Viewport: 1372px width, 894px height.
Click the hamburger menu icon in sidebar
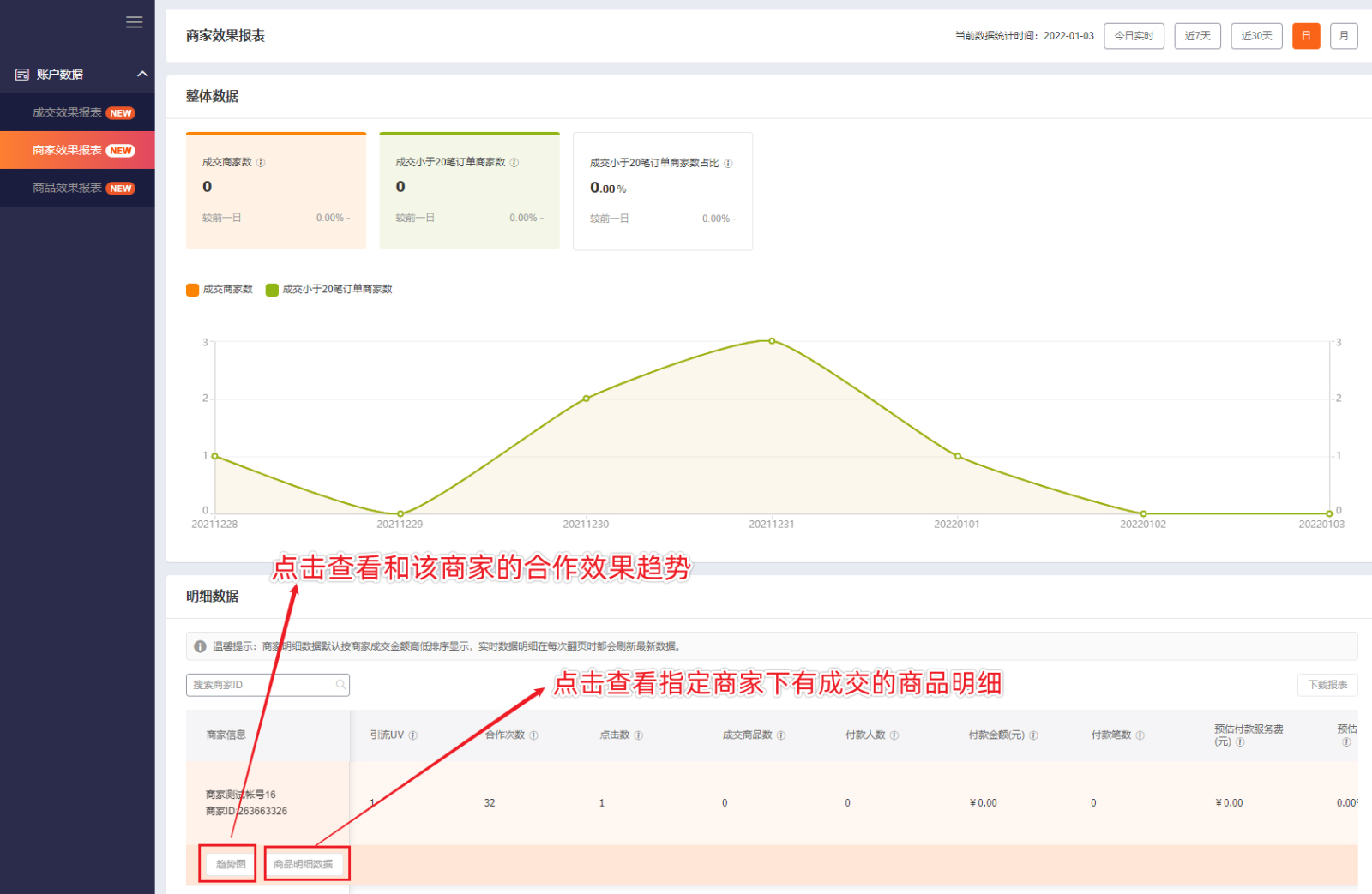click(x=134, y=22)
